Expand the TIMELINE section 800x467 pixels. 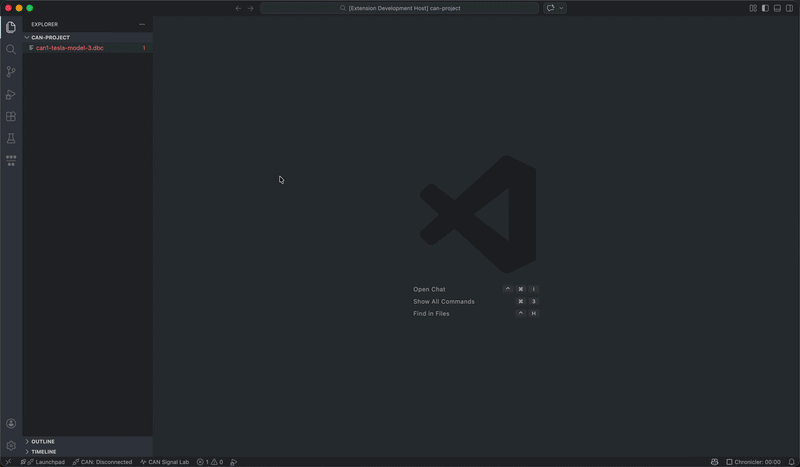[x=87, y=452]
